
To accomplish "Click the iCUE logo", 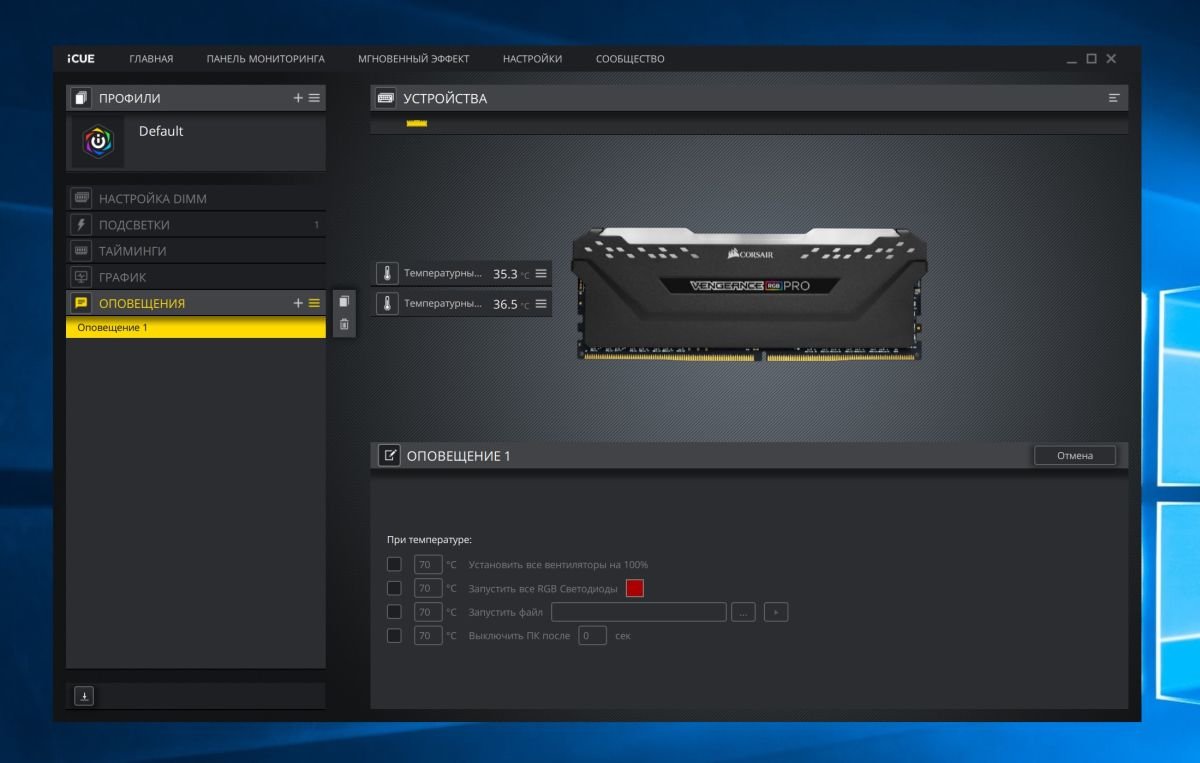I will pyautogui.click(x=81, y=59).
